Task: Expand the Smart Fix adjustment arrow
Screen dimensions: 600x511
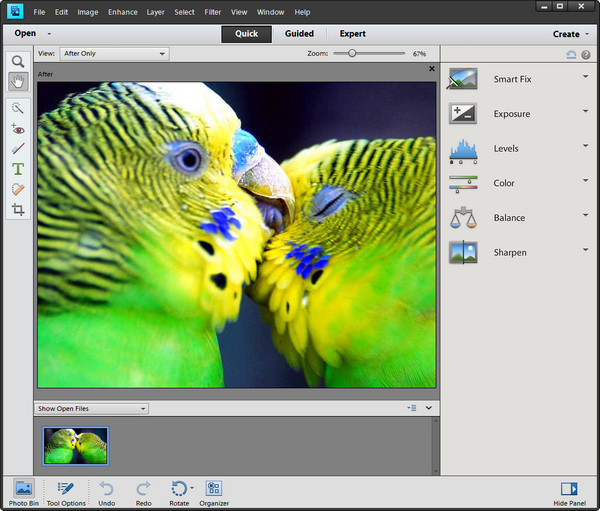Action: pyautogui.click(x=585, y=77)
